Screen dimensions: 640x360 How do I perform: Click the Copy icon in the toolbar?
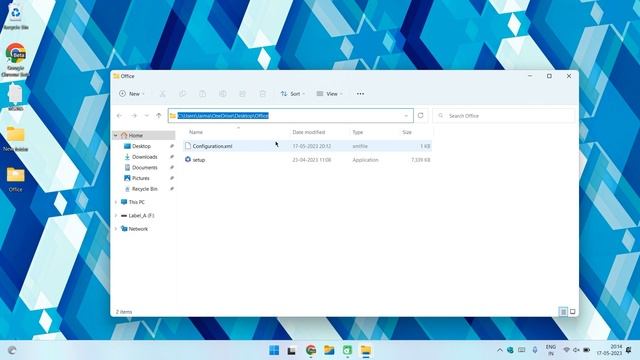pos(182,94)
